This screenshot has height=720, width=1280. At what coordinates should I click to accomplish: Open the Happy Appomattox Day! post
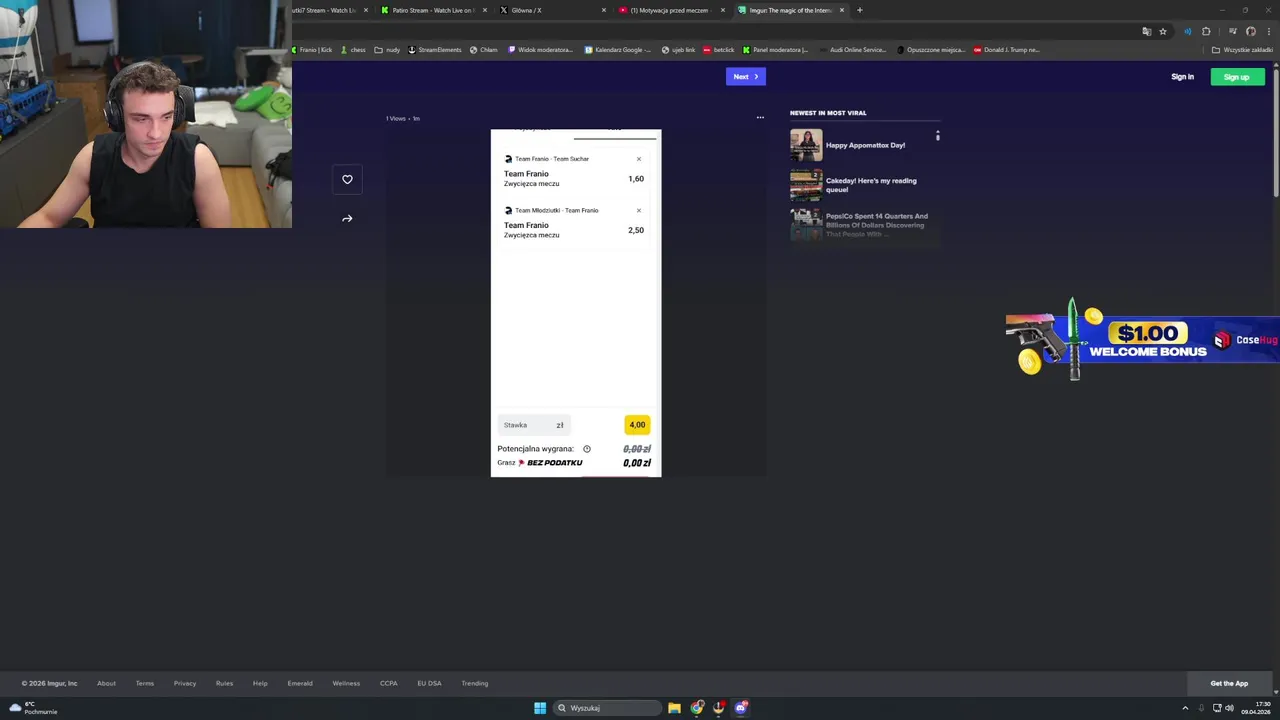865,145
